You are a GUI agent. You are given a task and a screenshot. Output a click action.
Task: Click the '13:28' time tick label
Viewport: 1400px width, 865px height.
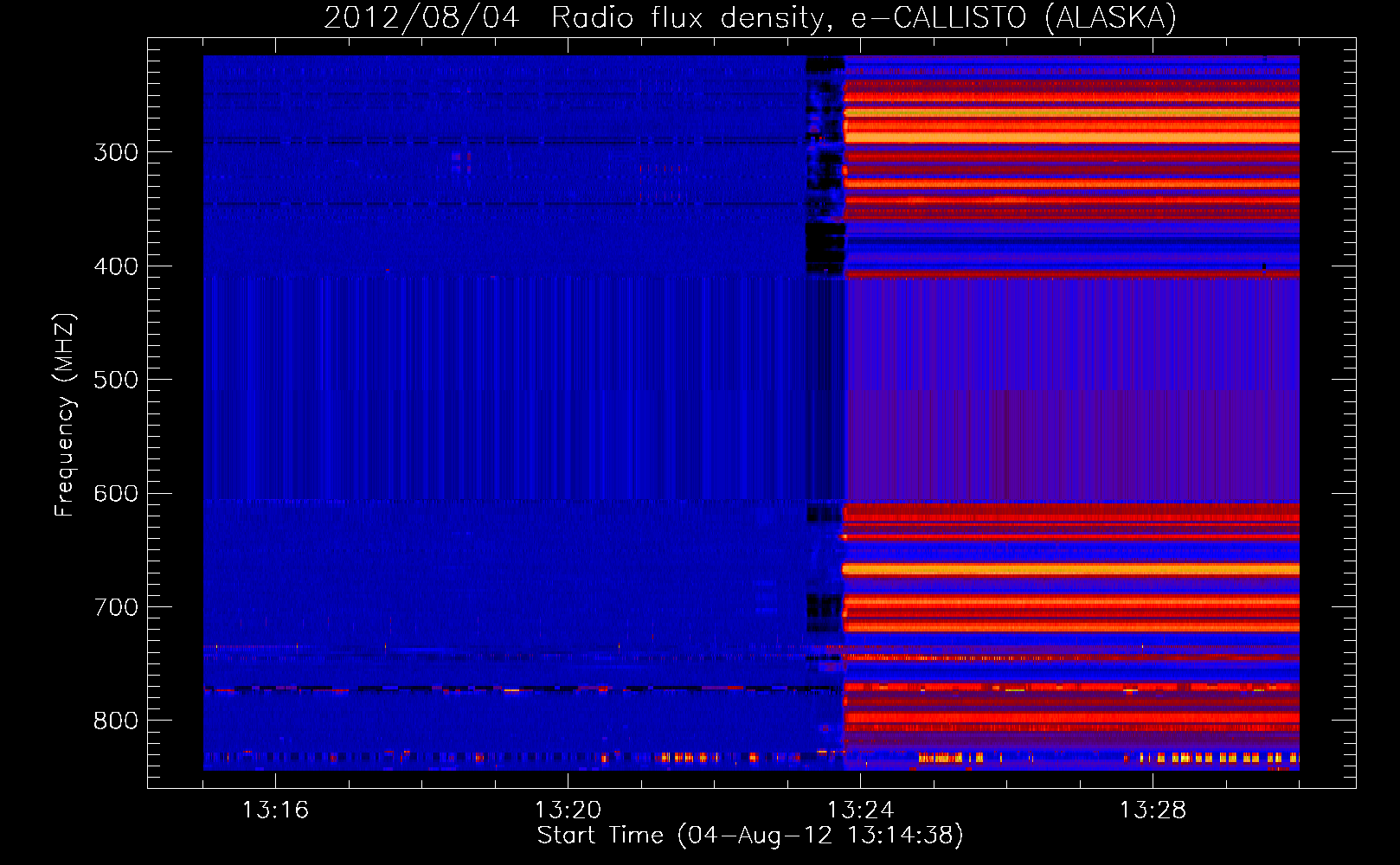click(x=1153, y=810)
